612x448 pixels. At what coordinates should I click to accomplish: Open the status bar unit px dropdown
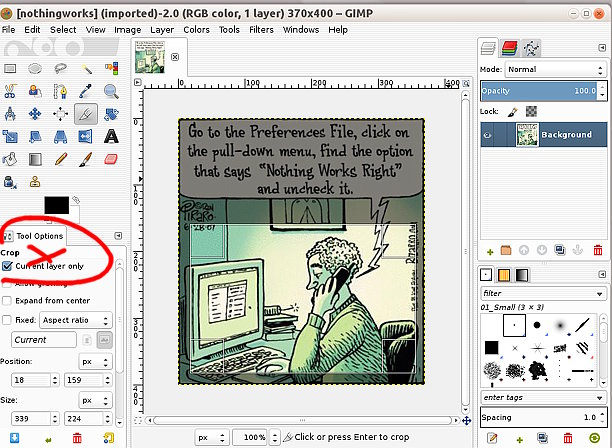(x=211, y=437)
